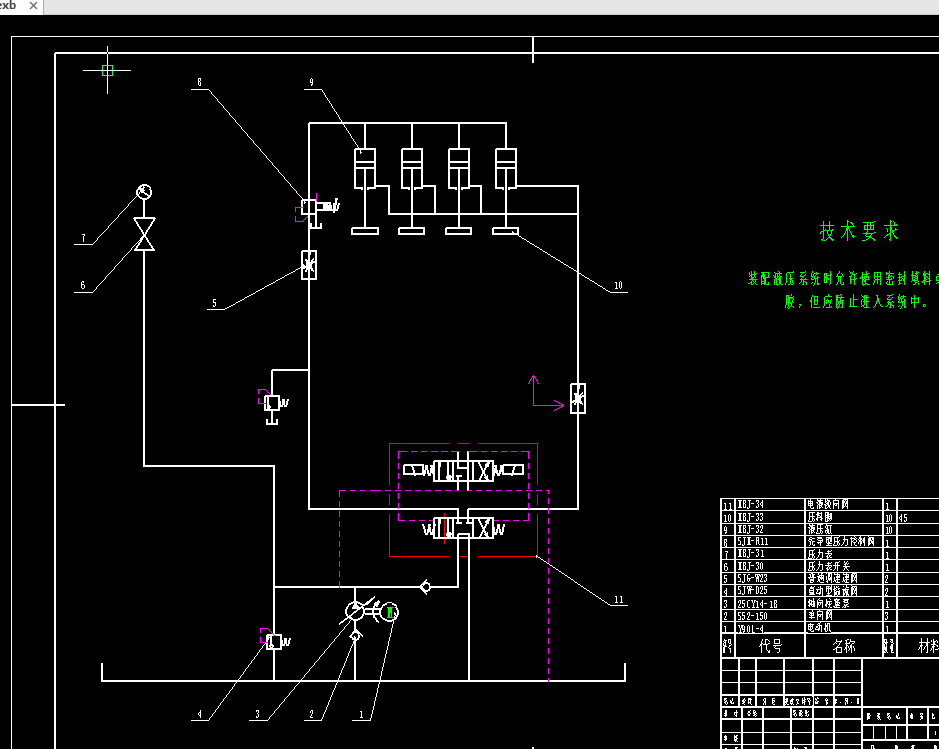Click the 液压缸 name cell
939x749 pixels.
(x=844, y=529)
